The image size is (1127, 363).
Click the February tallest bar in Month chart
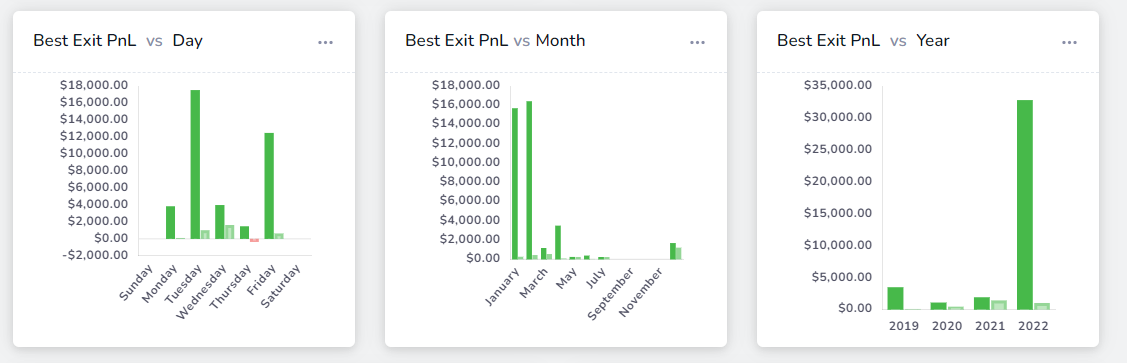529,180
